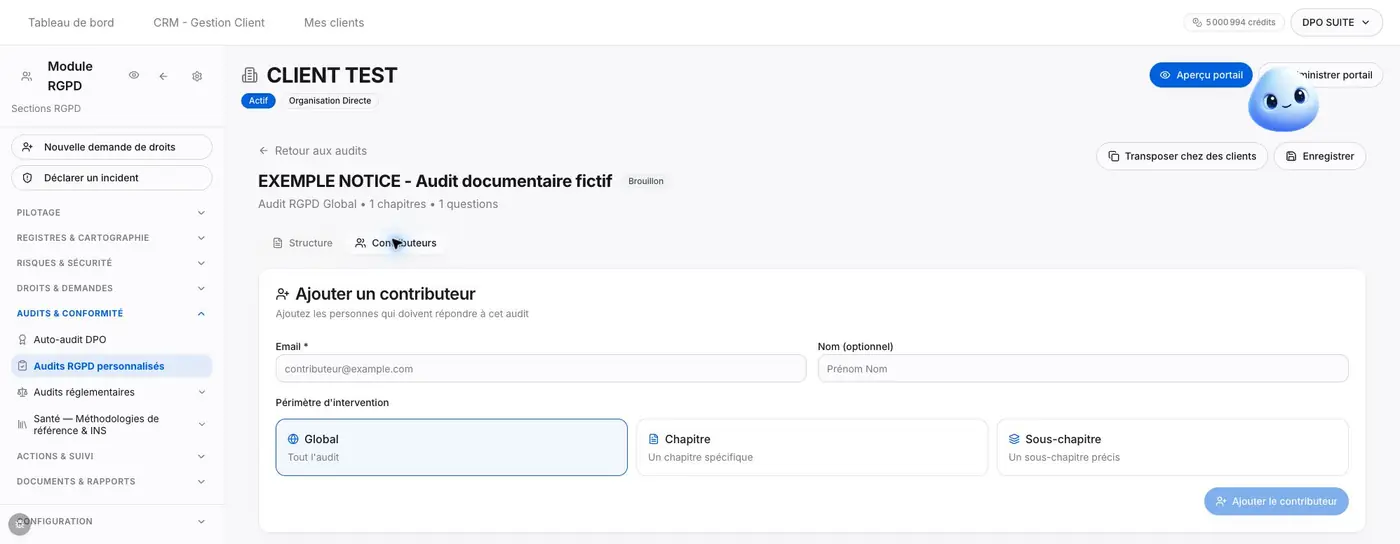Click the add-user icon beside Ajouter un contributeur heading
Screen dimensions: 1400x544
283,294
